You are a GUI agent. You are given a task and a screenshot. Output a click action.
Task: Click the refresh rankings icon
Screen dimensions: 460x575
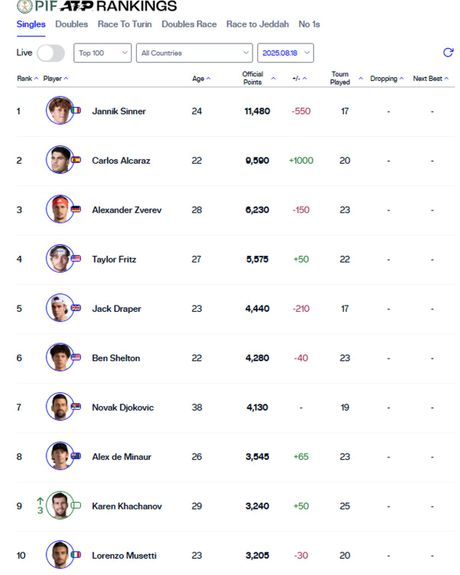[x=448, y=52]
